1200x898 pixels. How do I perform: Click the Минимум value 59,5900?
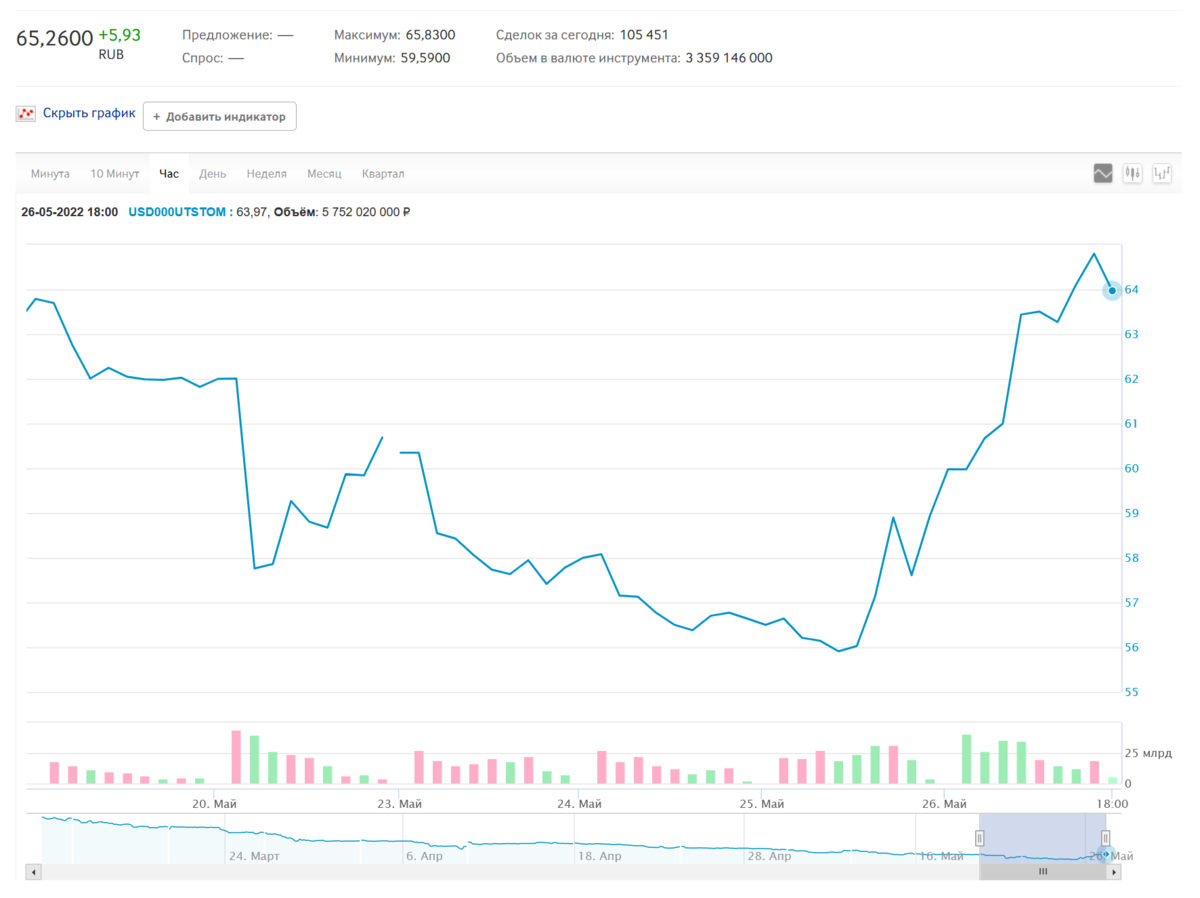coord(425,58)
